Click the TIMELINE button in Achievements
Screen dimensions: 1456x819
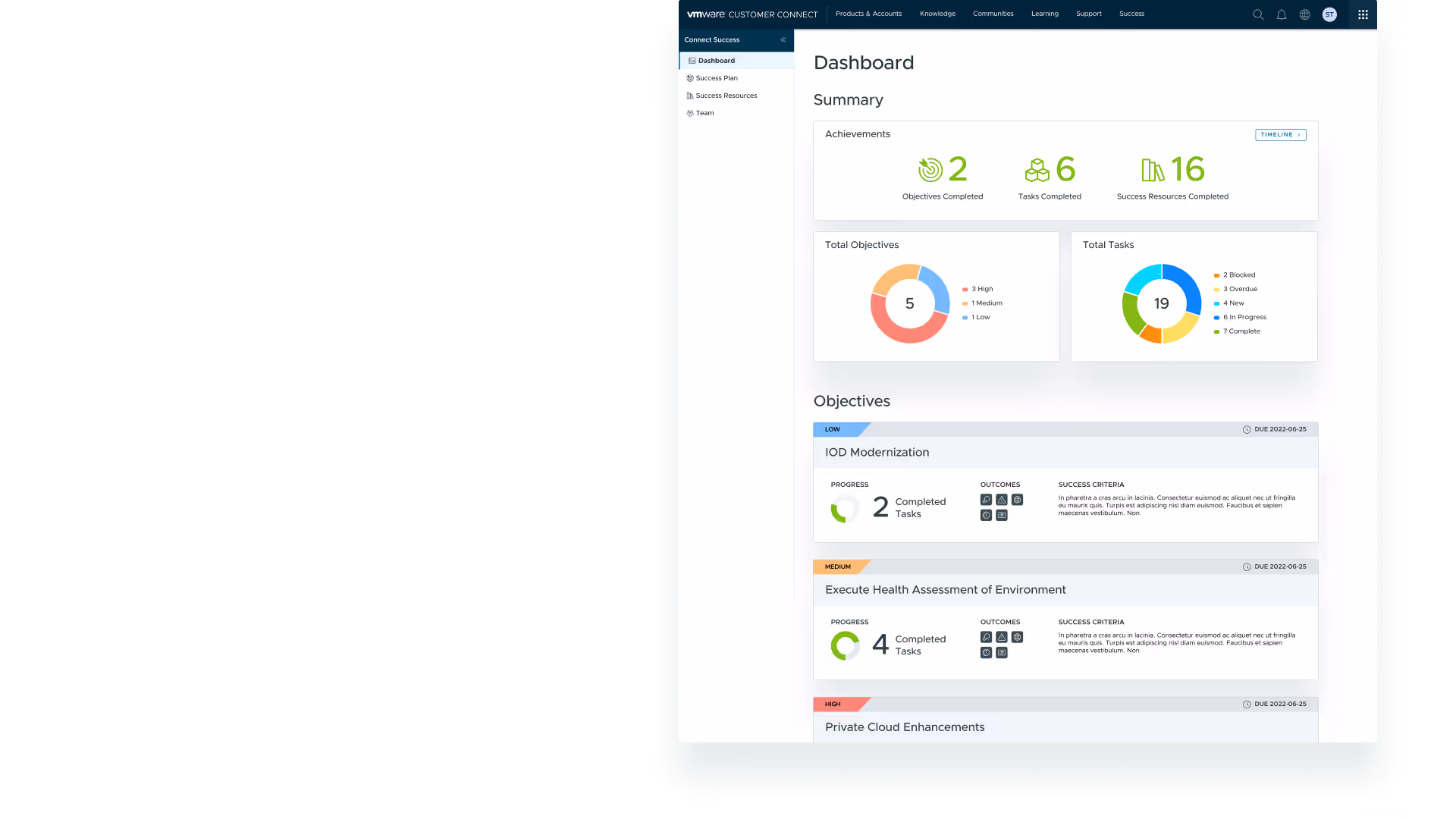click(1280, 134)
